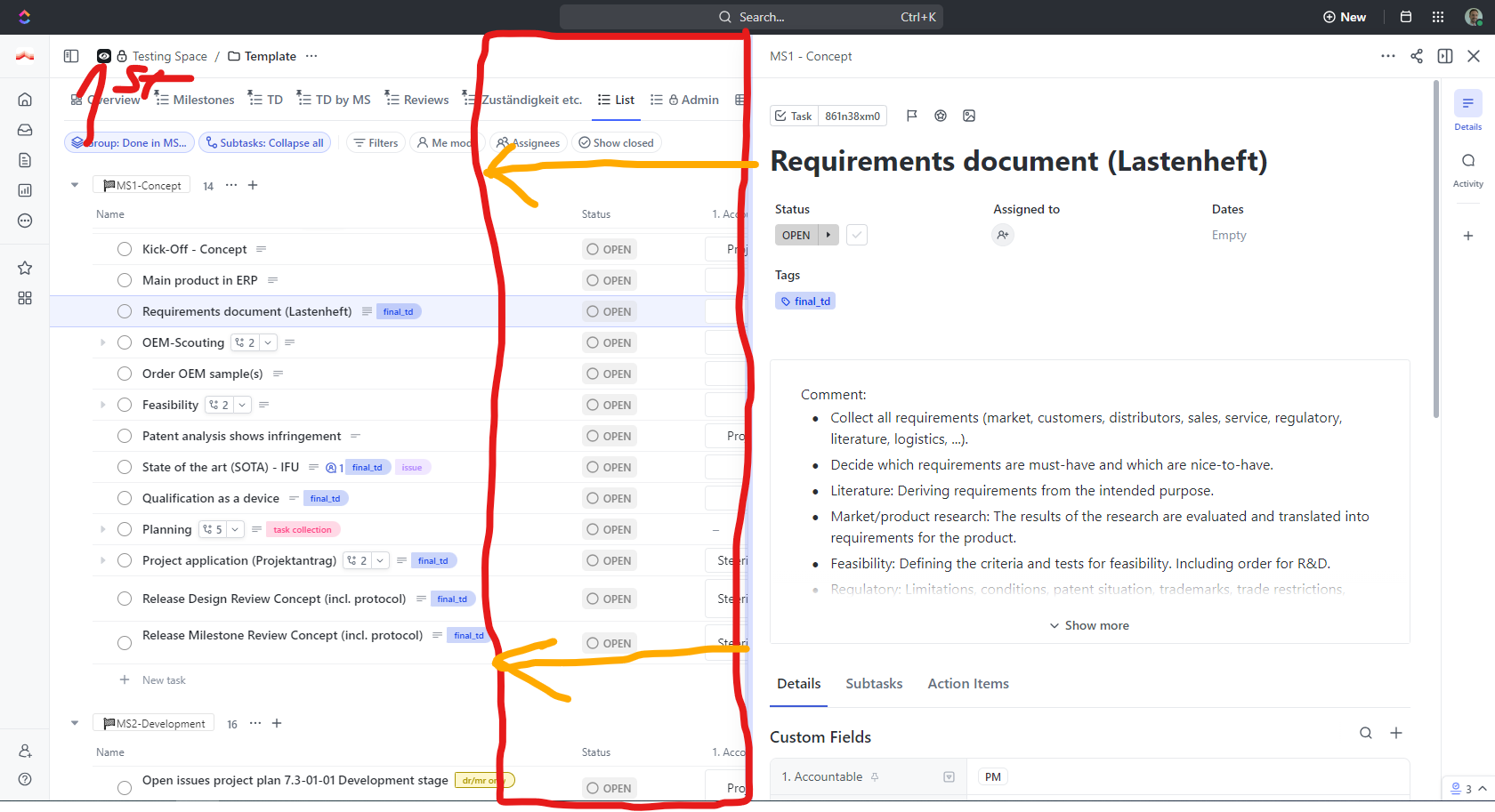Remove or open final_td tag in task panel
The image size is (1495, 812).
805,301
